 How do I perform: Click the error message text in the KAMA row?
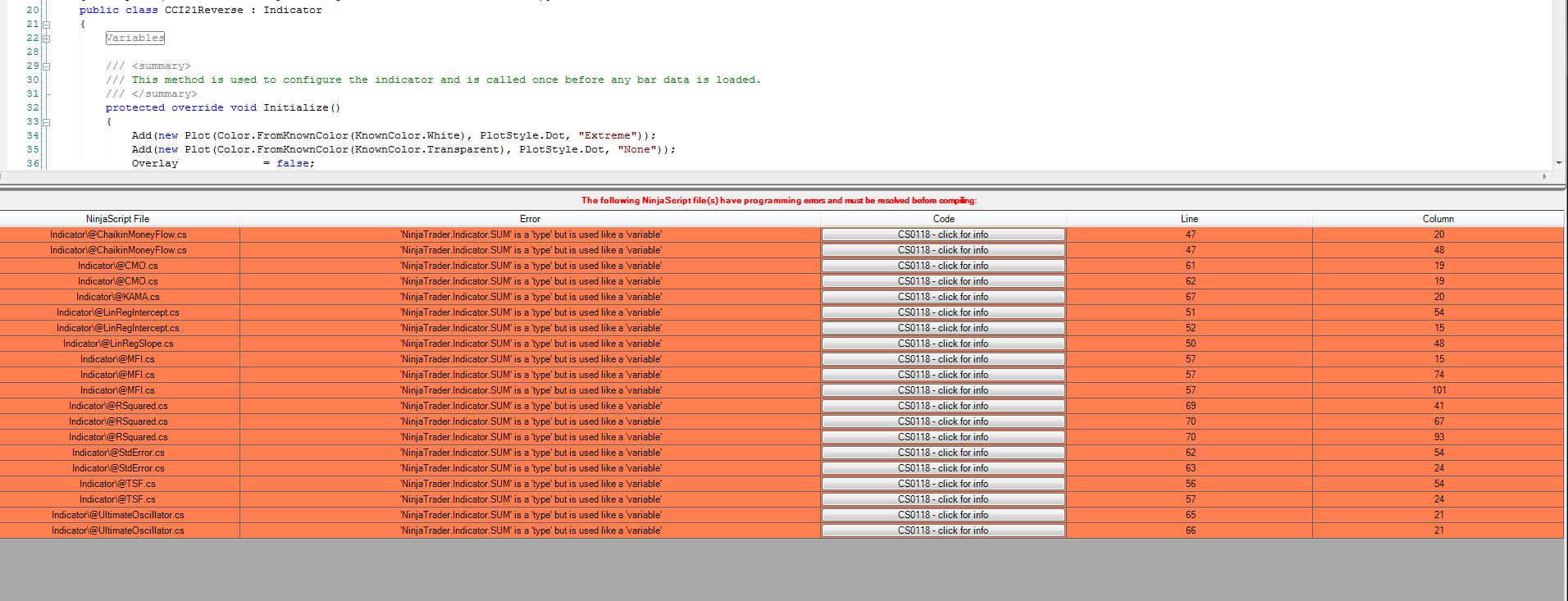(531, 297)
